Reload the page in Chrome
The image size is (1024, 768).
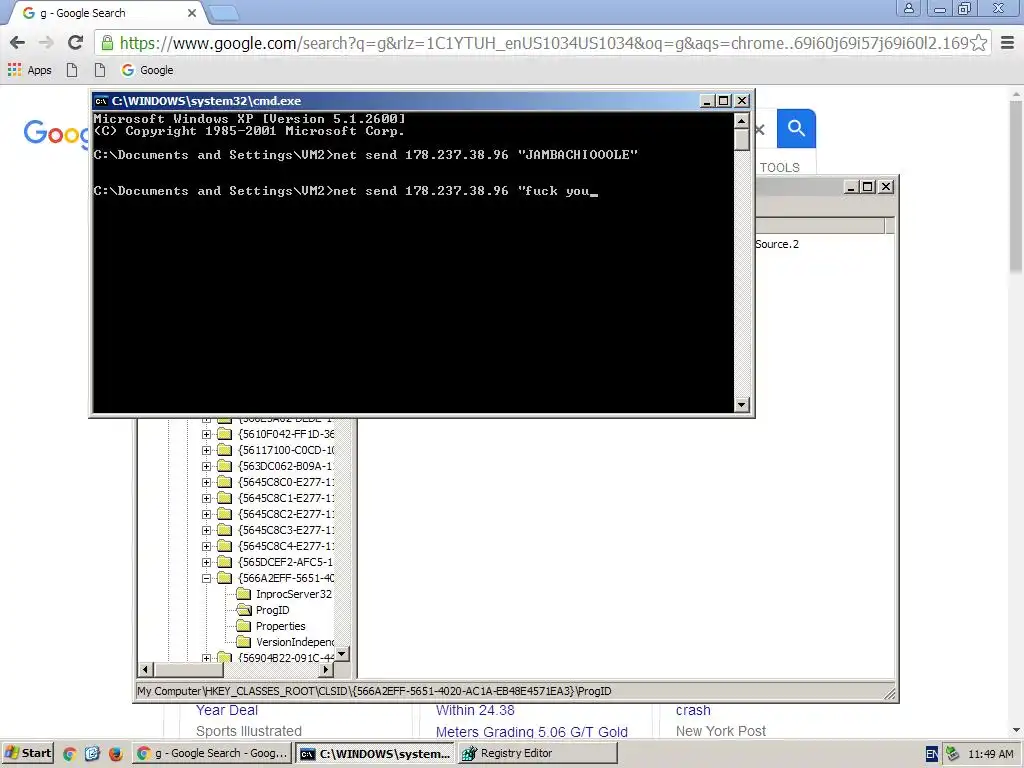[x=76, y=43]
